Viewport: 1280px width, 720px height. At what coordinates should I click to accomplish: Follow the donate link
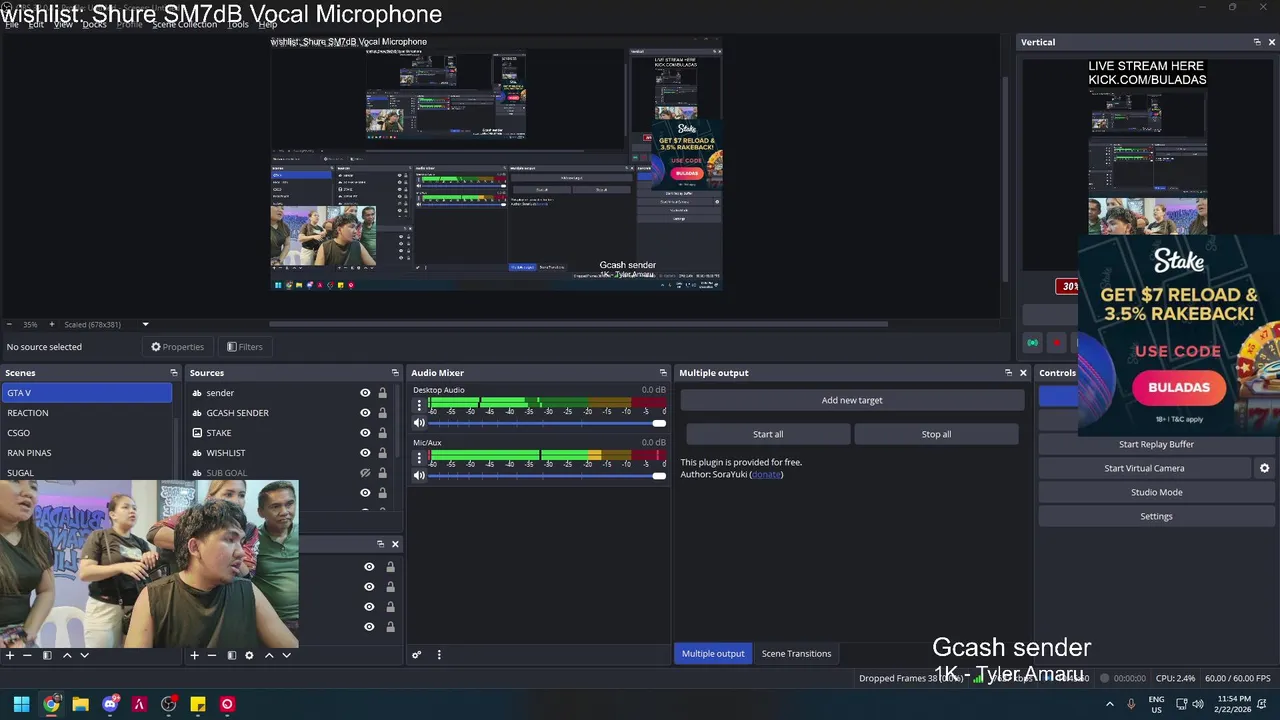(x=766, y=474)
